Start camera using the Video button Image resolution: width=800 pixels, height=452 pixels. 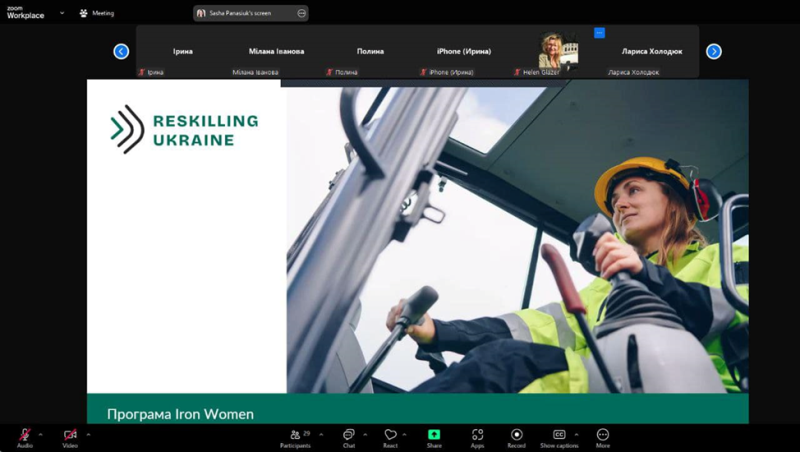point(70,435)
